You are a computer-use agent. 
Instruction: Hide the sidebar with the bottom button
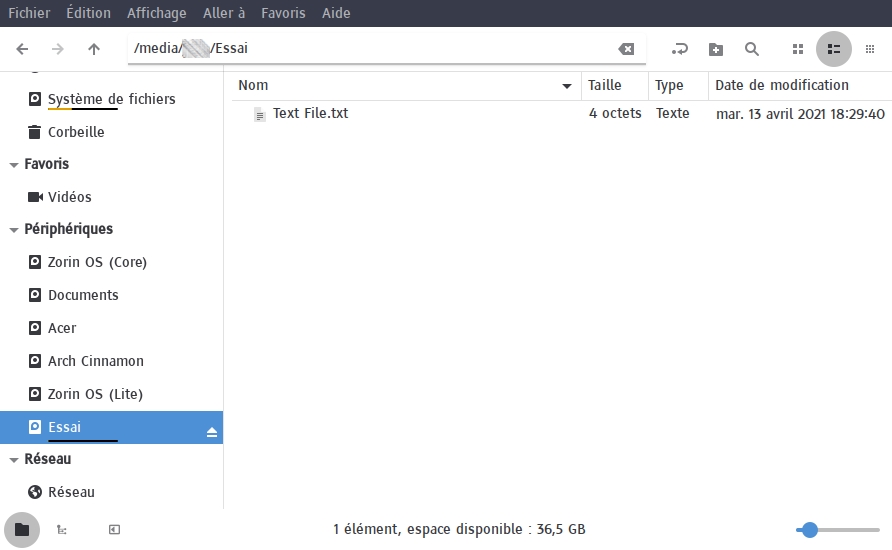coord(114,530)
